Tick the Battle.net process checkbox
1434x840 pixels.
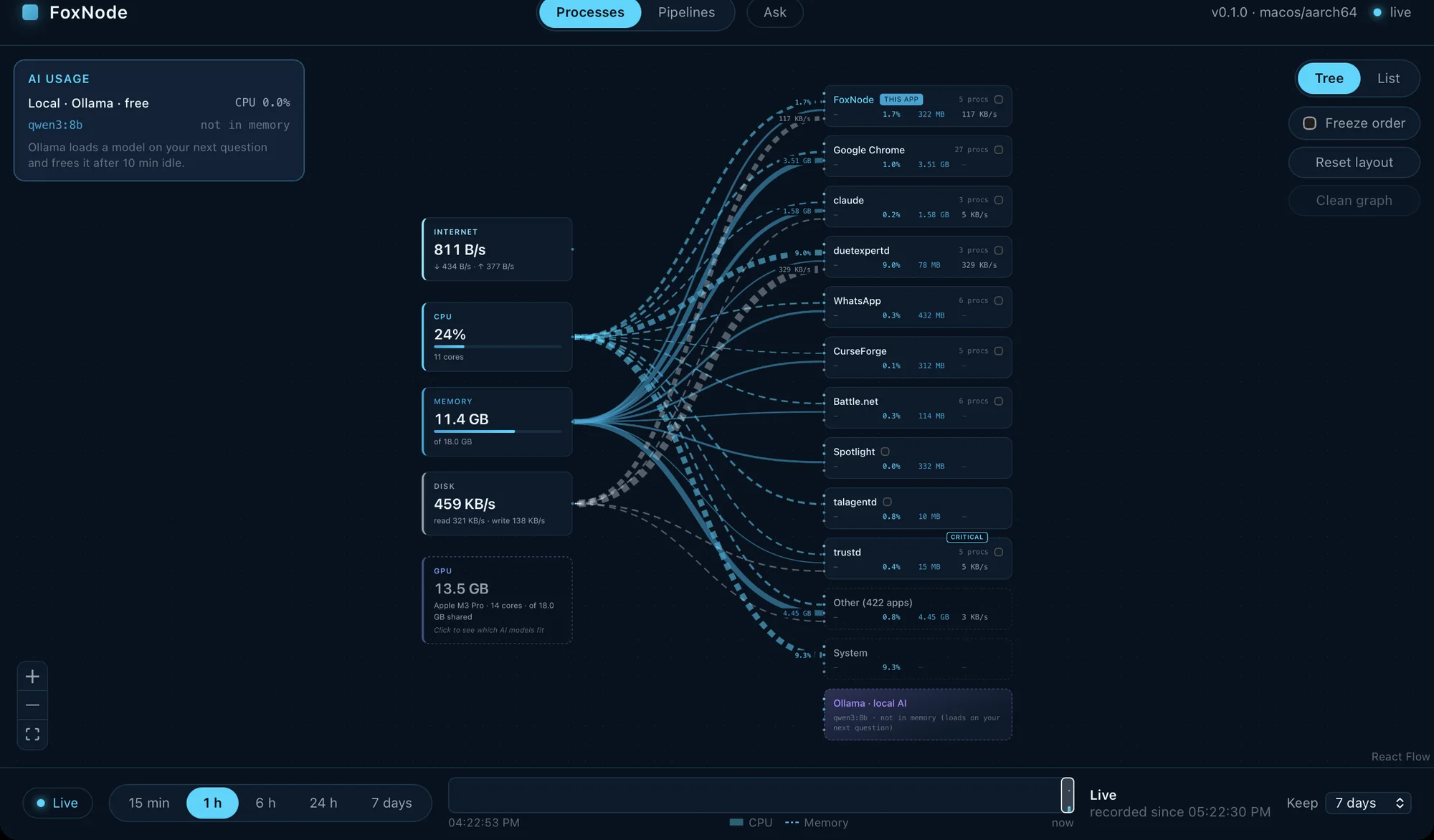(x=999, y=401)
